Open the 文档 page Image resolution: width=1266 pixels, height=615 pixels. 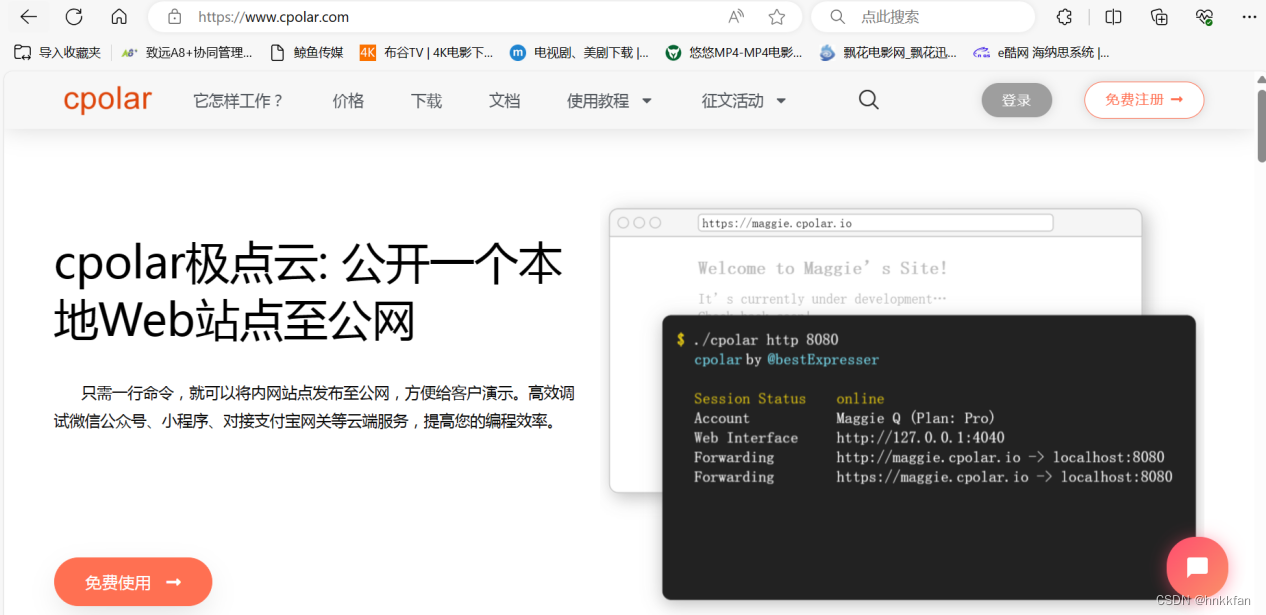[x=504, y=101]
